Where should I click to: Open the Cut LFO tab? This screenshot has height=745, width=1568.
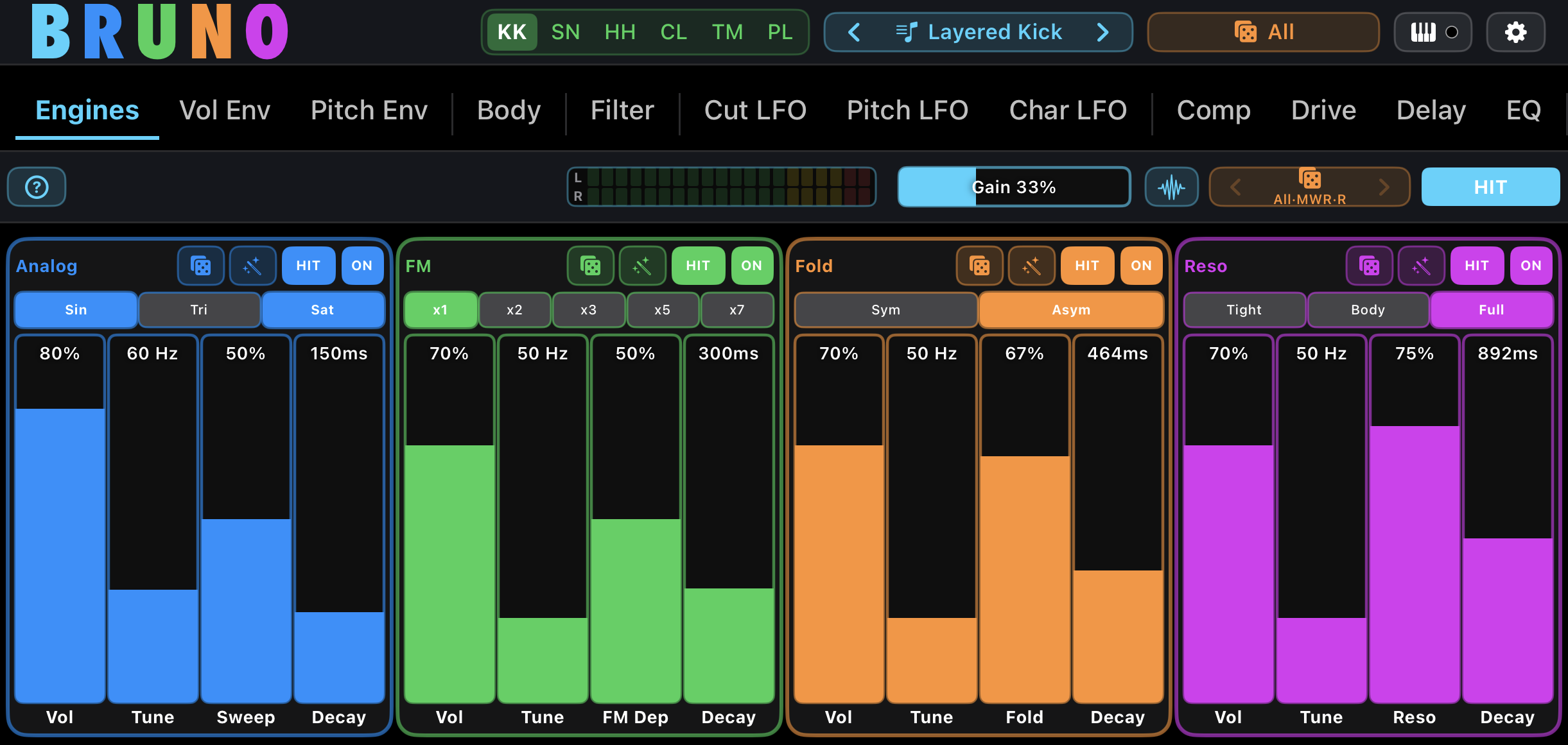point(755,110)
